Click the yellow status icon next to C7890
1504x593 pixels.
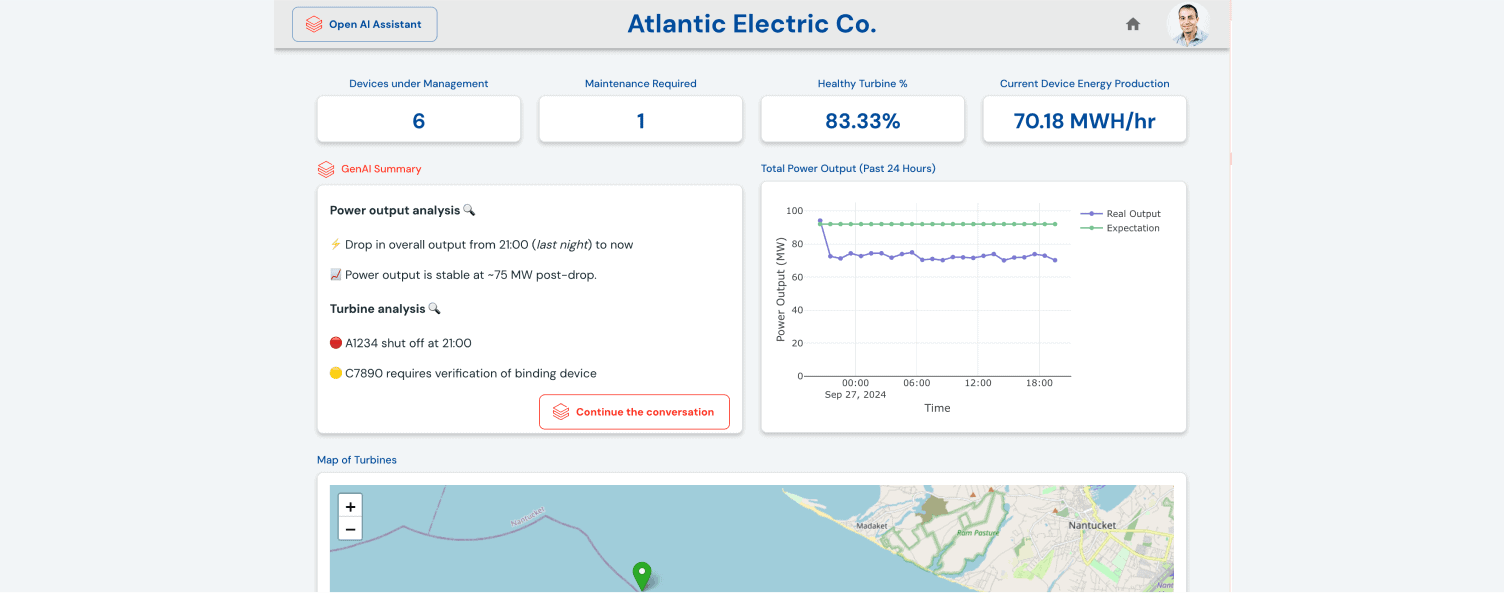click(335, 373)
